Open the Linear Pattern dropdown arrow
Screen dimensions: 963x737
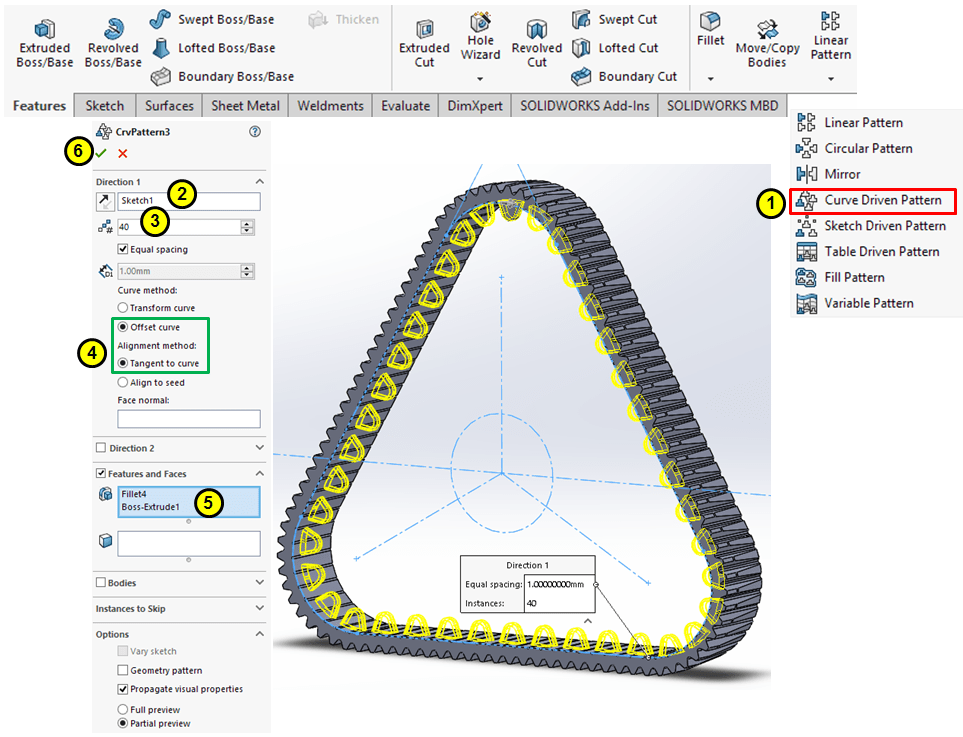pyautogui.click(x=830, y=78)
